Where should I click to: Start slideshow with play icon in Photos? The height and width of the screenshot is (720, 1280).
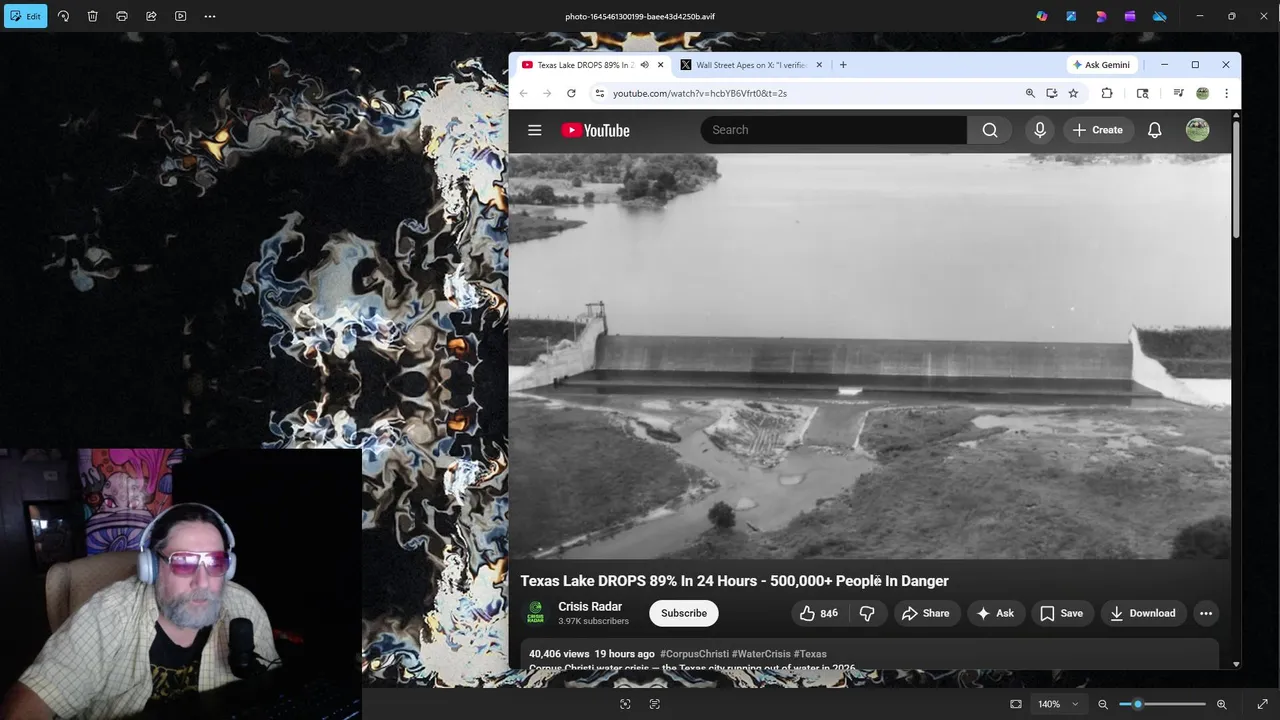(x=181, y=16)
